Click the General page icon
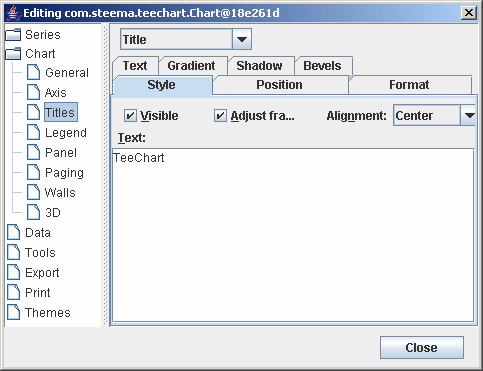This screenshot has width=483, height=371. [x=33, y=72]
